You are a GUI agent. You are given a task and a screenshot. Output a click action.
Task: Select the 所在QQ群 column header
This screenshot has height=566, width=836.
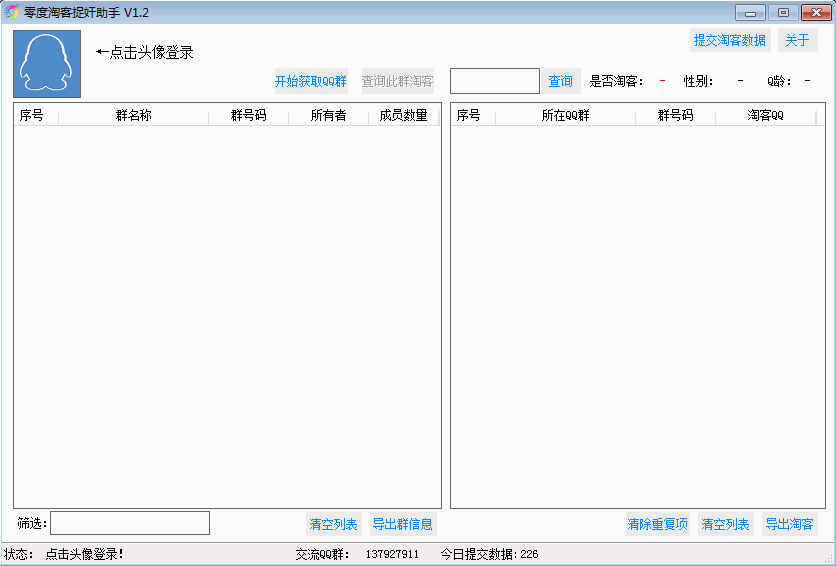(565, 116)
